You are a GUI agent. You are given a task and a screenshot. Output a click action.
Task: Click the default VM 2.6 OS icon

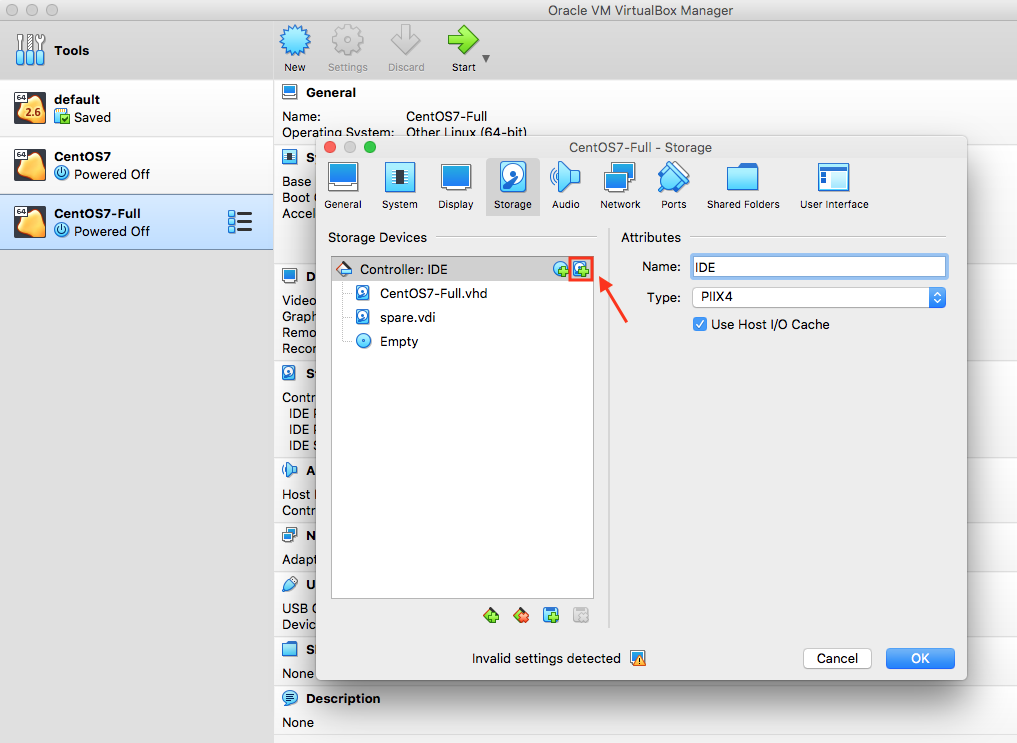tap(30, 108)
